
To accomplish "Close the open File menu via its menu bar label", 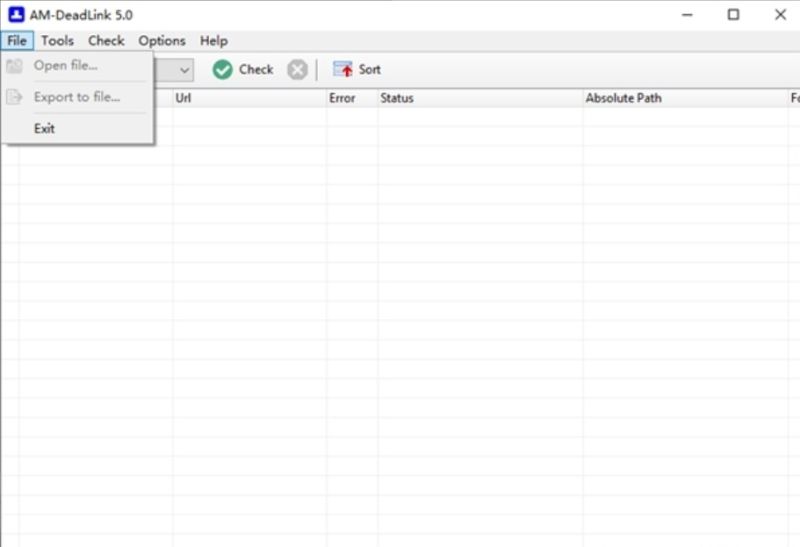I will point(16,41).
